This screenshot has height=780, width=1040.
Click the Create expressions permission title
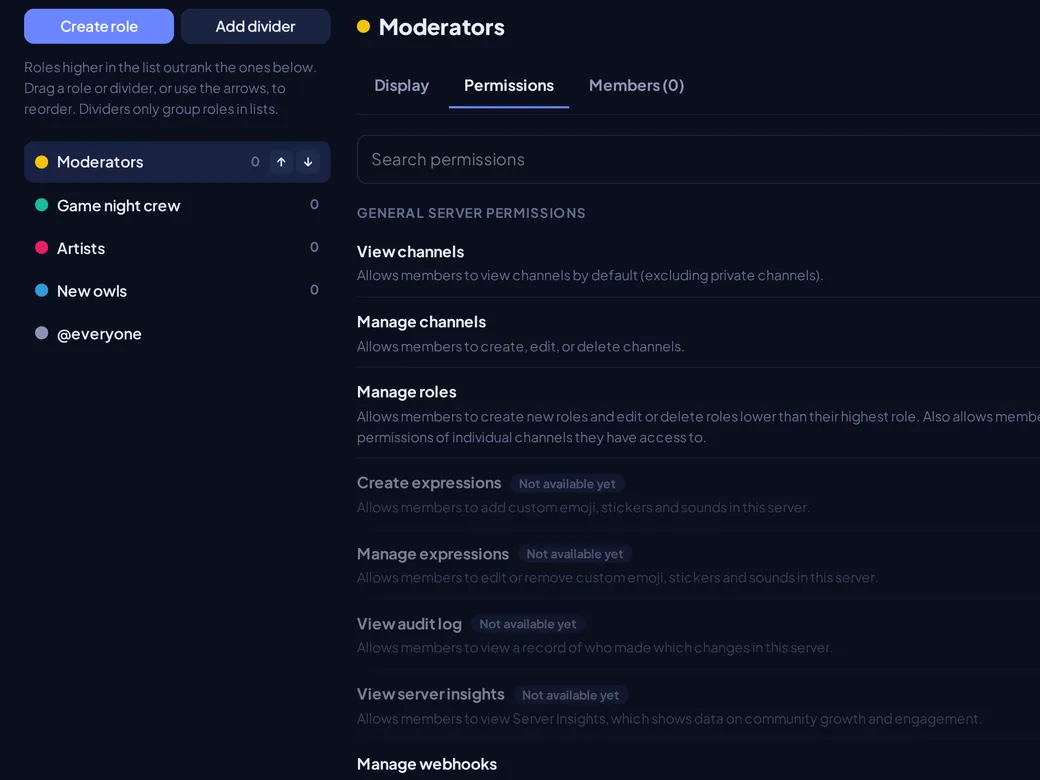click(x=429, y=483)
